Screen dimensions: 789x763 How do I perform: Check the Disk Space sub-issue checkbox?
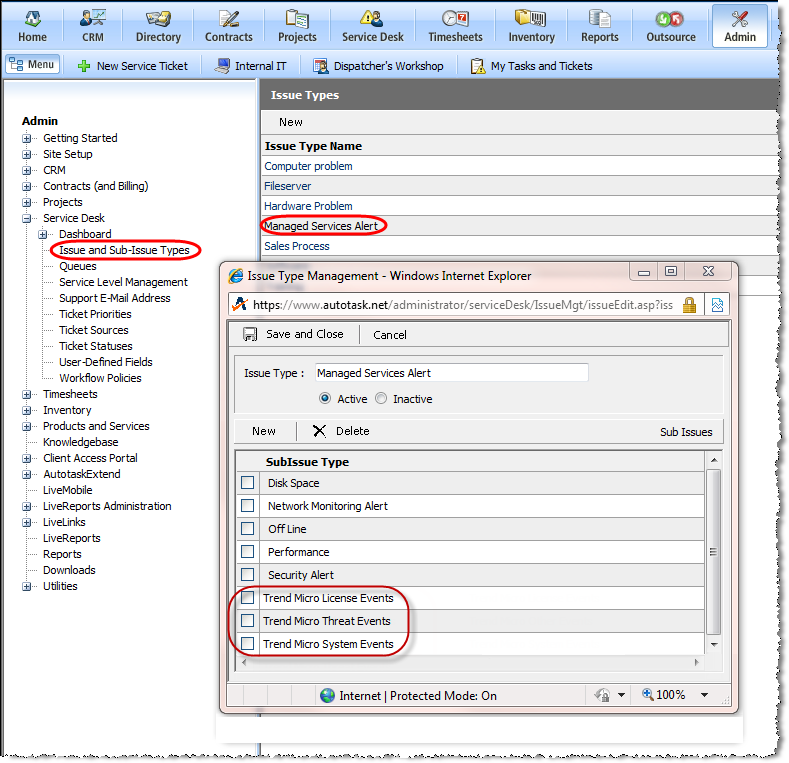pyautogui.click(x=247, y=483)
